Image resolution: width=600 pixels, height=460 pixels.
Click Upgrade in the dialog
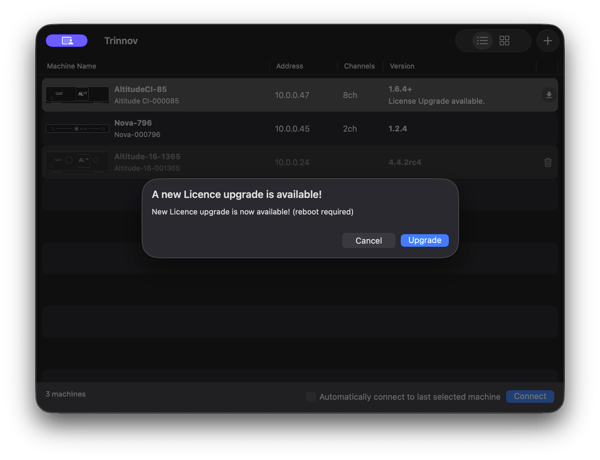tap(425, 240)
